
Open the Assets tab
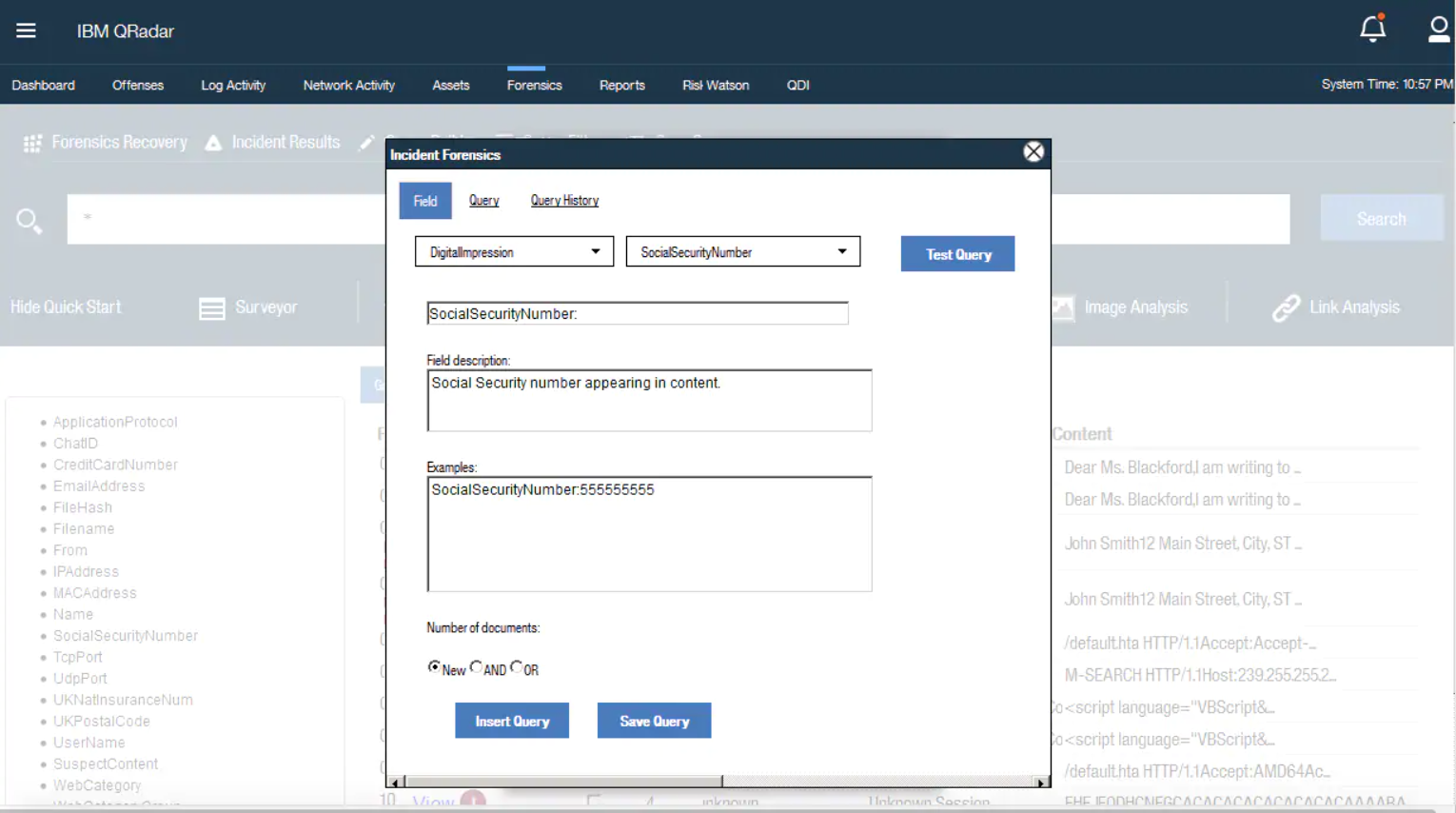(451, 85)
